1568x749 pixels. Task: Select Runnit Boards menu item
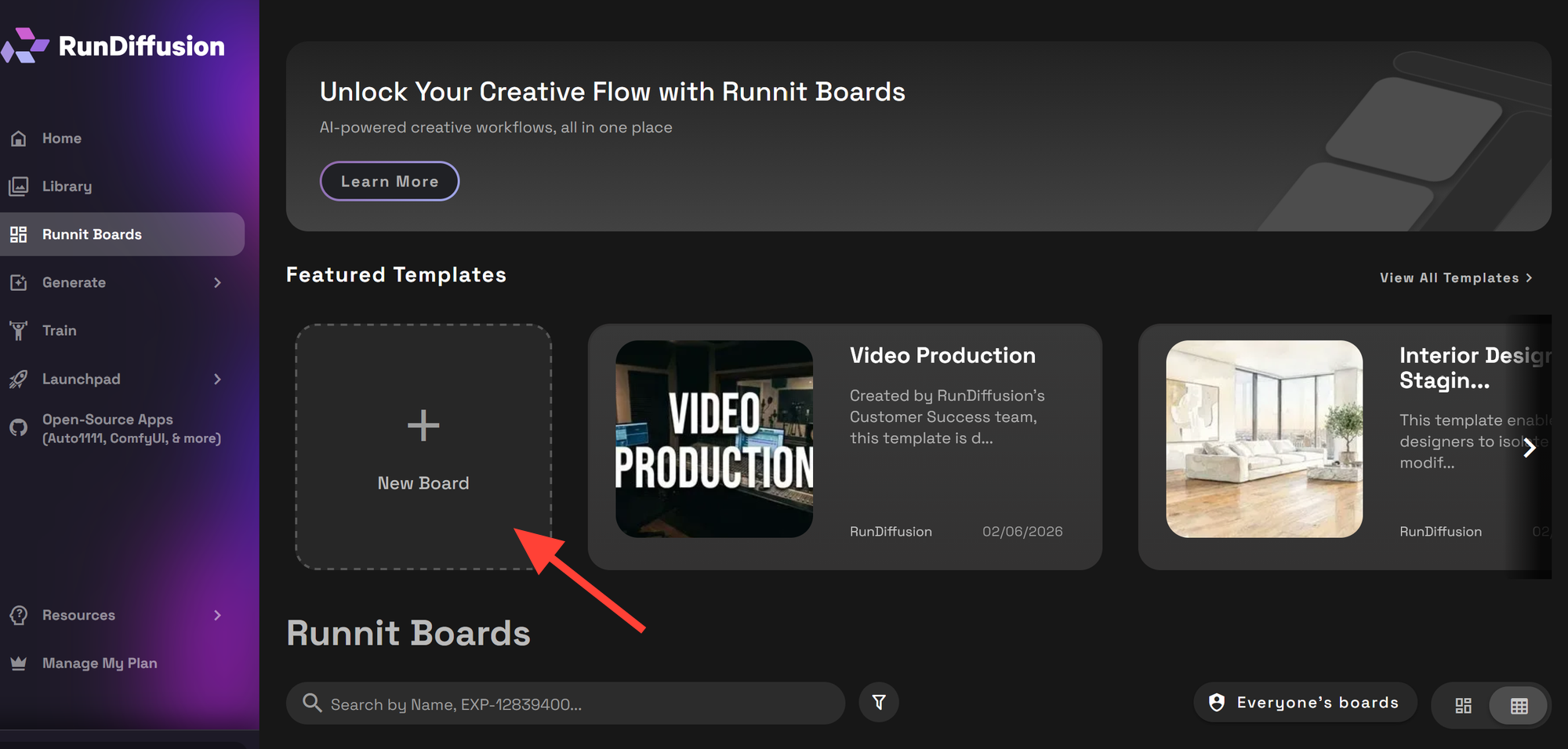click(x=122, y=235)
